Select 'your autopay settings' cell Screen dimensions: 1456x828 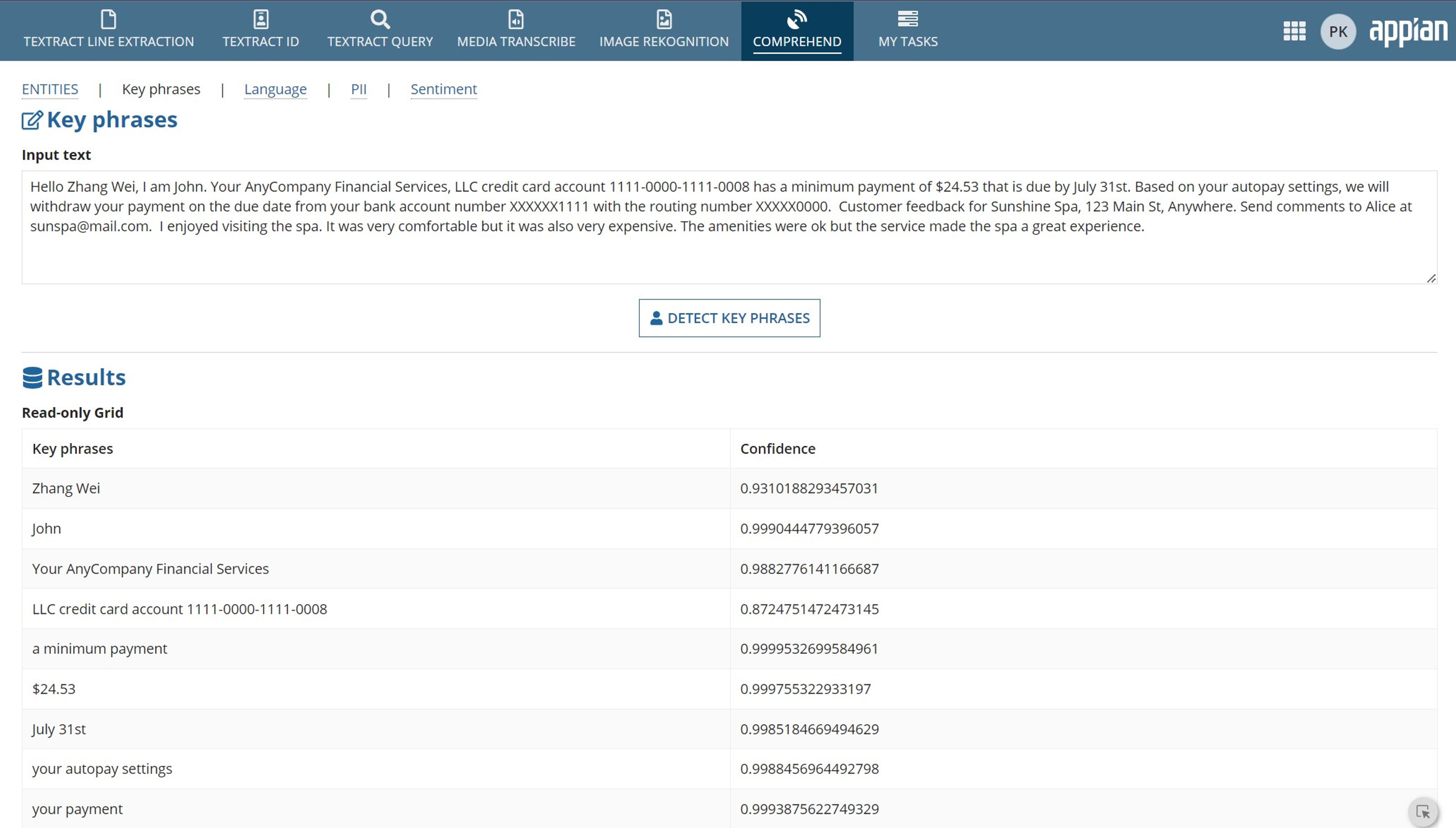coord(376,769)
